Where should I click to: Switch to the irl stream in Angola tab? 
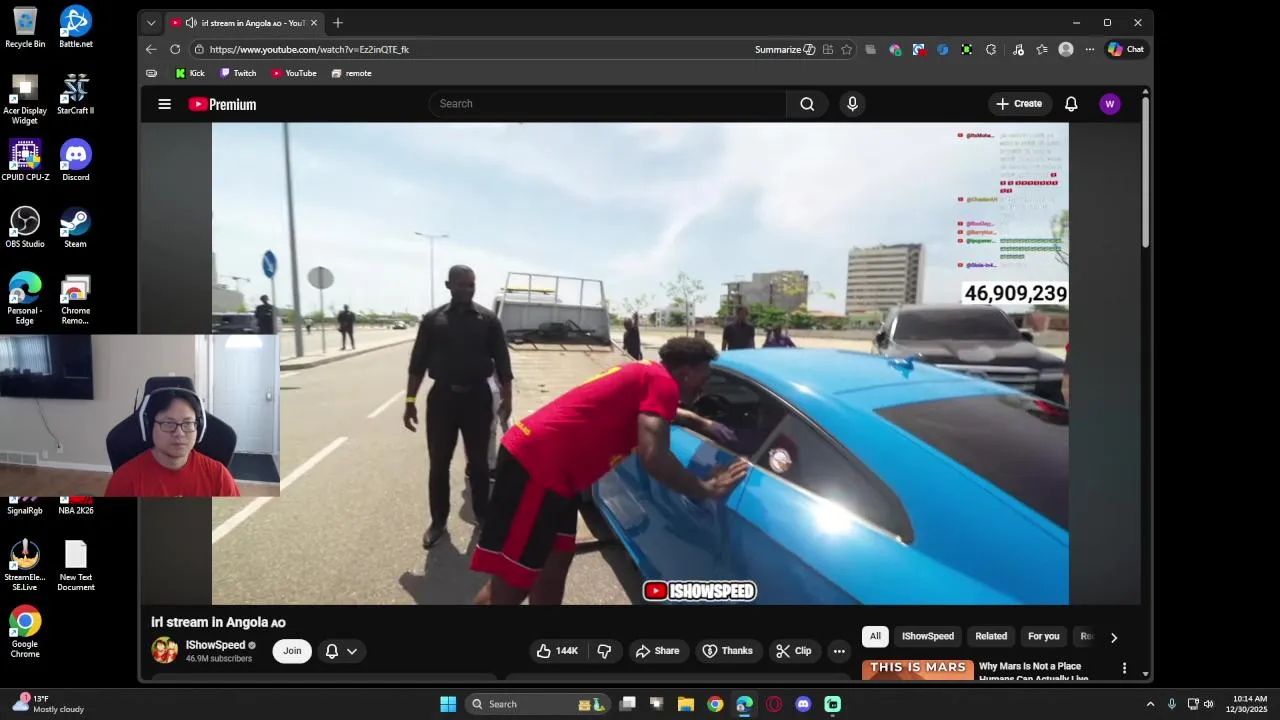coord(244,23)
